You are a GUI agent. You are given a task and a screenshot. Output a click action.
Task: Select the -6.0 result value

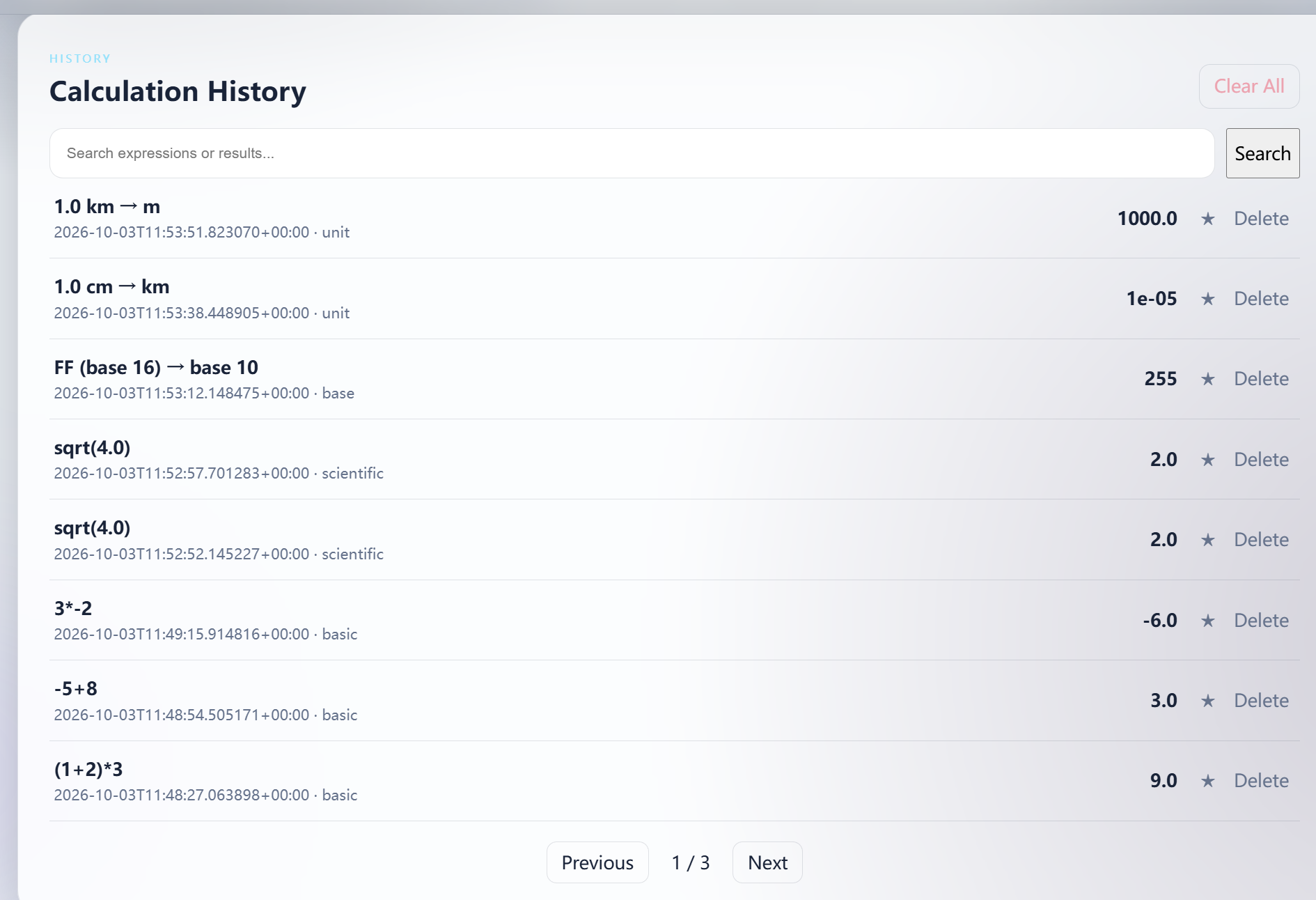(x=1160, y=621)
